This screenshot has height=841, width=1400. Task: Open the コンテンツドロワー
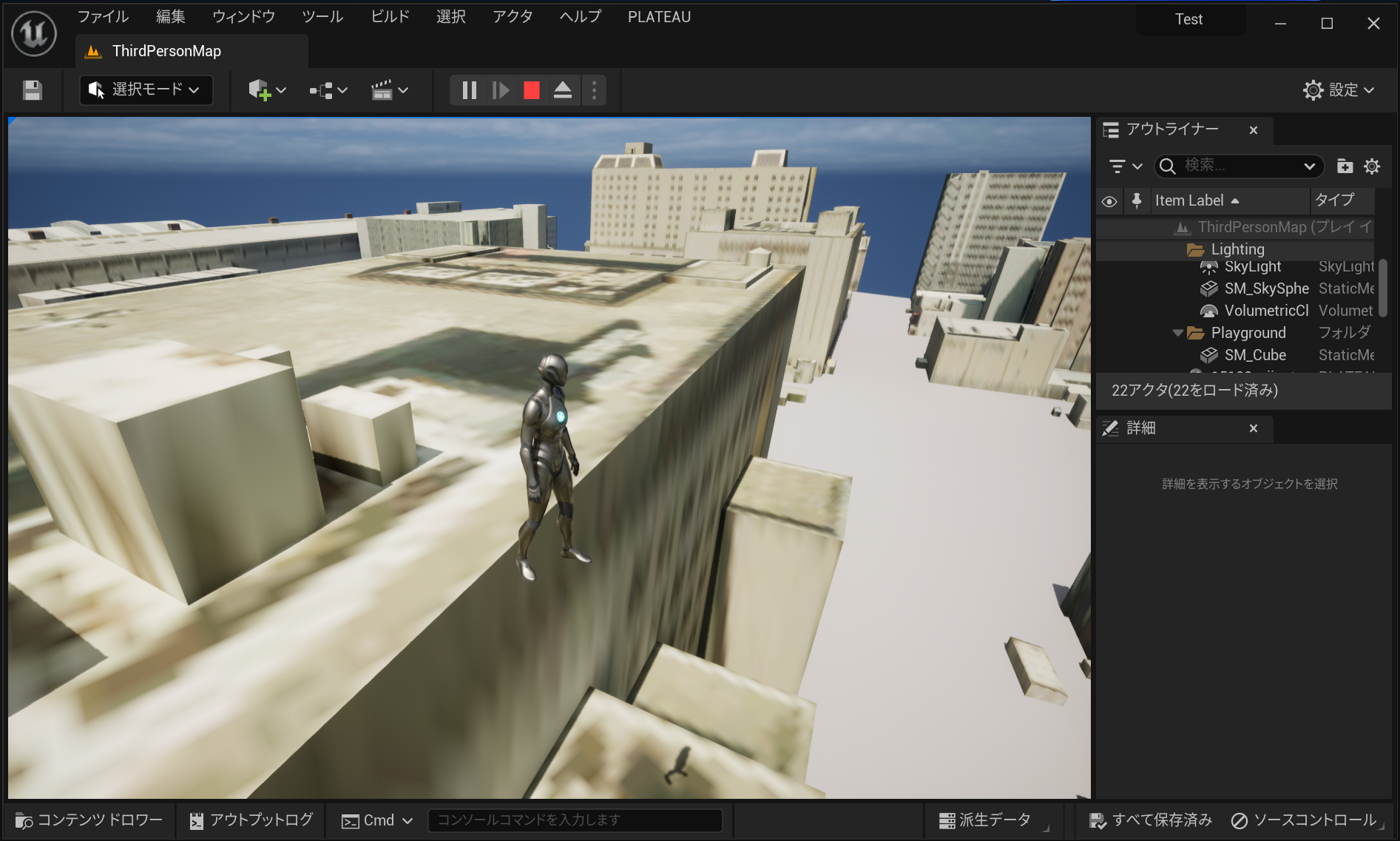tap(89, 820)
